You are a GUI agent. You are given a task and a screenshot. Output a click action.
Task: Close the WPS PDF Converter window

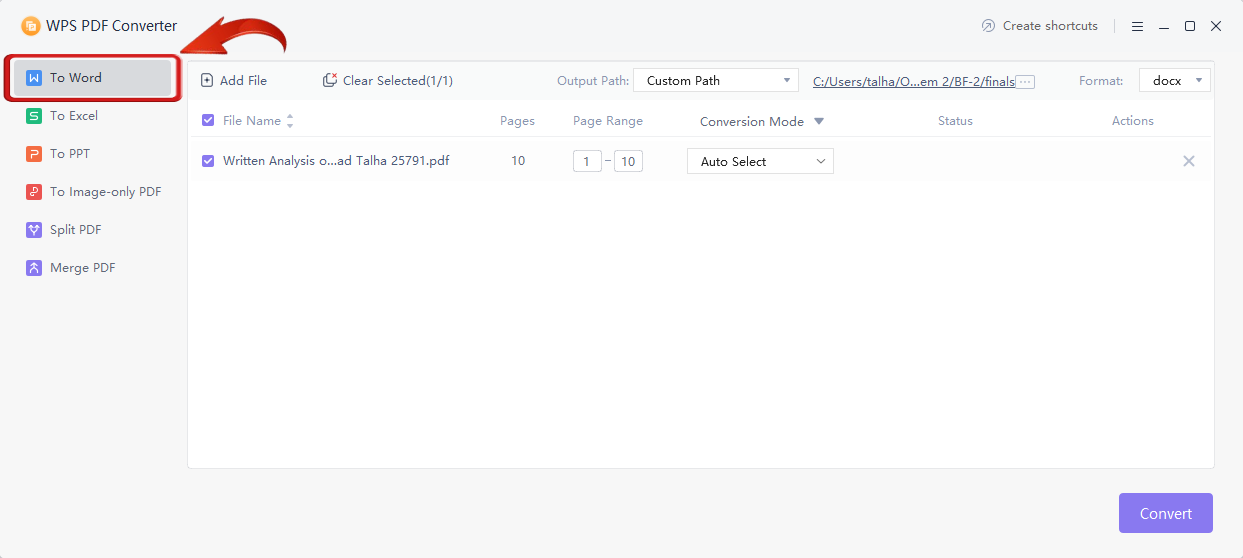[x=1216, y=26]
